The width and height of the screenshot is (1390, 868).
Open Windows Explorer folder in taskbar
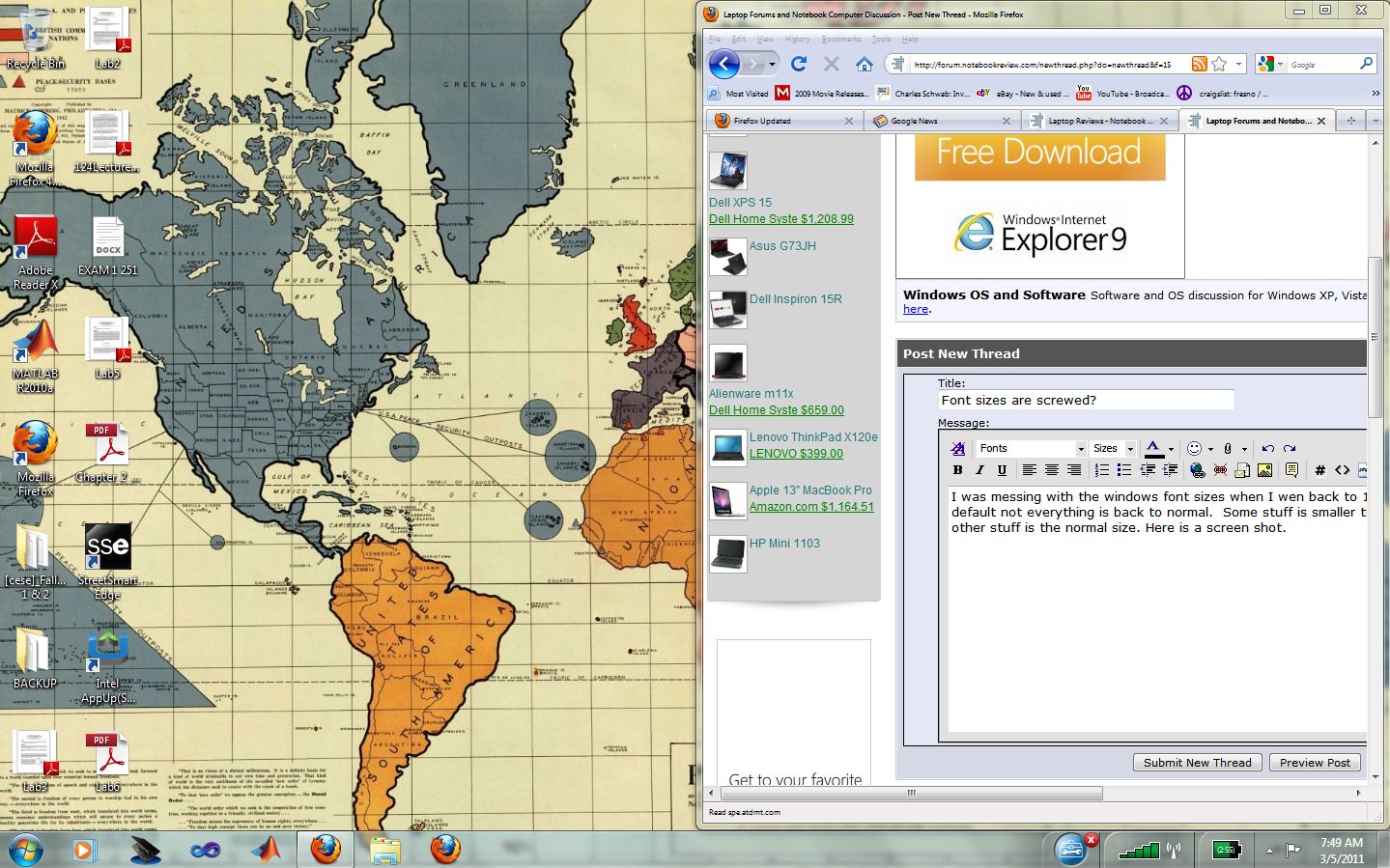[x=385, y=850]
